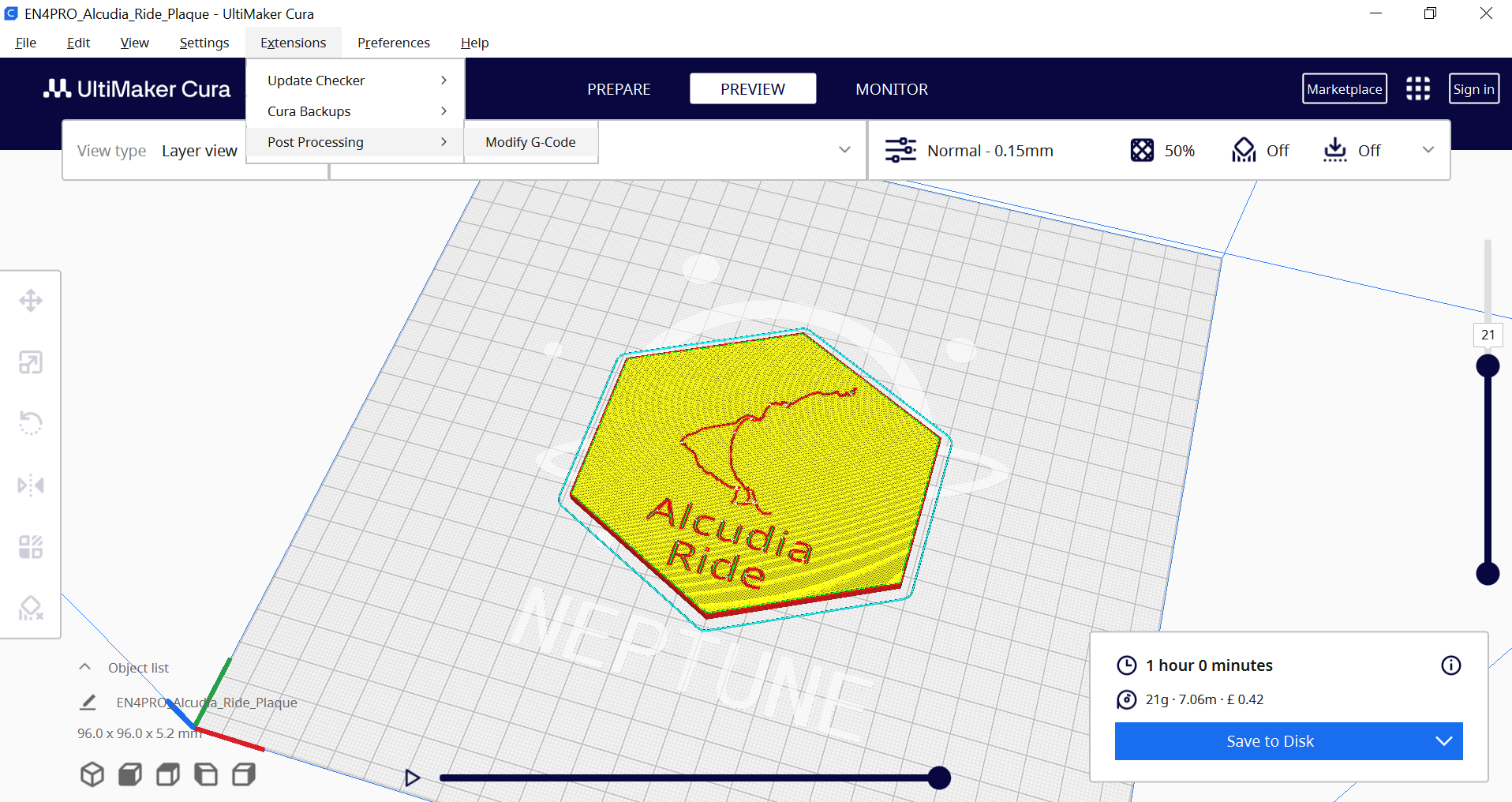Click the support Off icon
This screenshot has height=802, width=1512.
click(1244, 150)
